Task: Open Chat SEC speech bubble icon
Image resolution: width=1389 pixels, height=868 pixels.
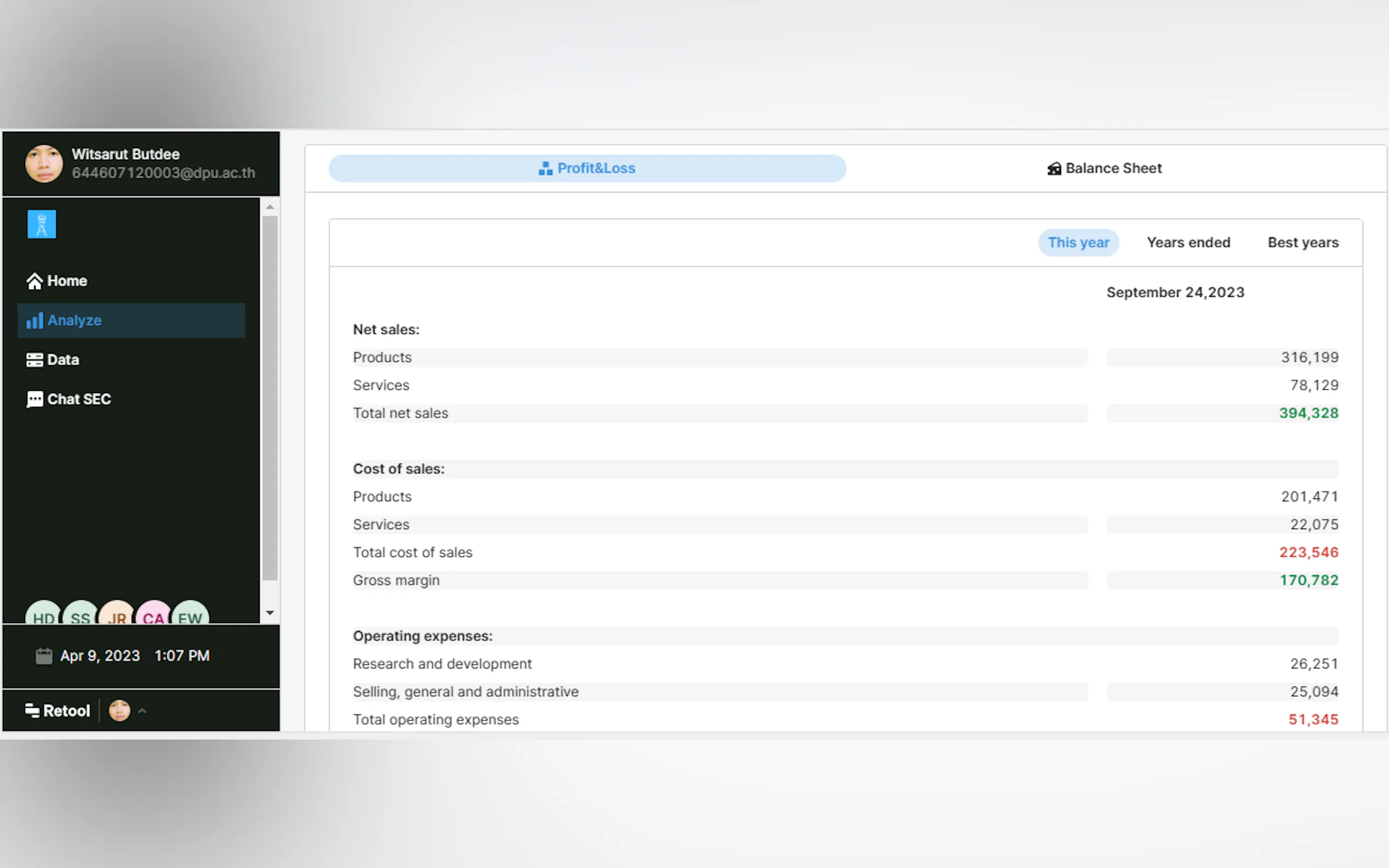Action: pos(34,399)
